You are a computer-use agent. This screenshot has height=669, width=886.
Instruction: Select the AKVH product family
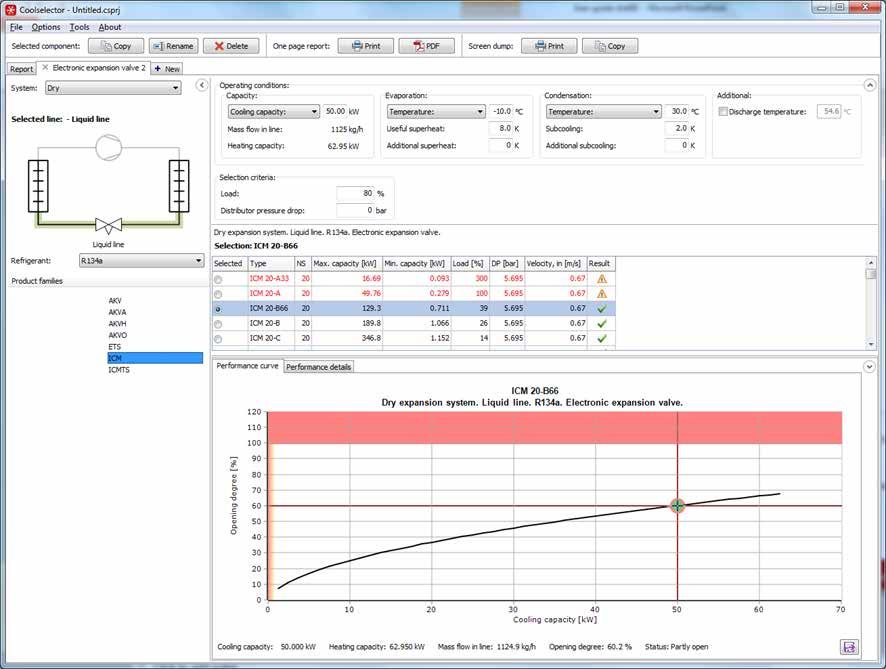tap(118, 324)
